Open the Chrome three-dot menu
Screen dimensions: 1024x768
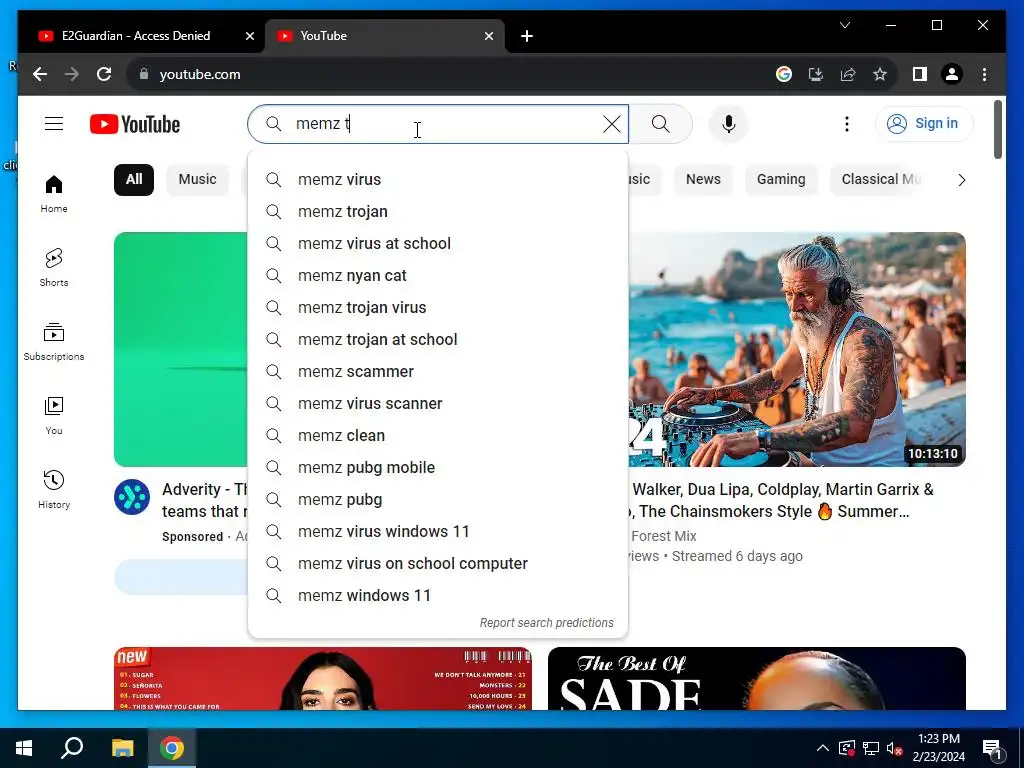tap(984, 74)
